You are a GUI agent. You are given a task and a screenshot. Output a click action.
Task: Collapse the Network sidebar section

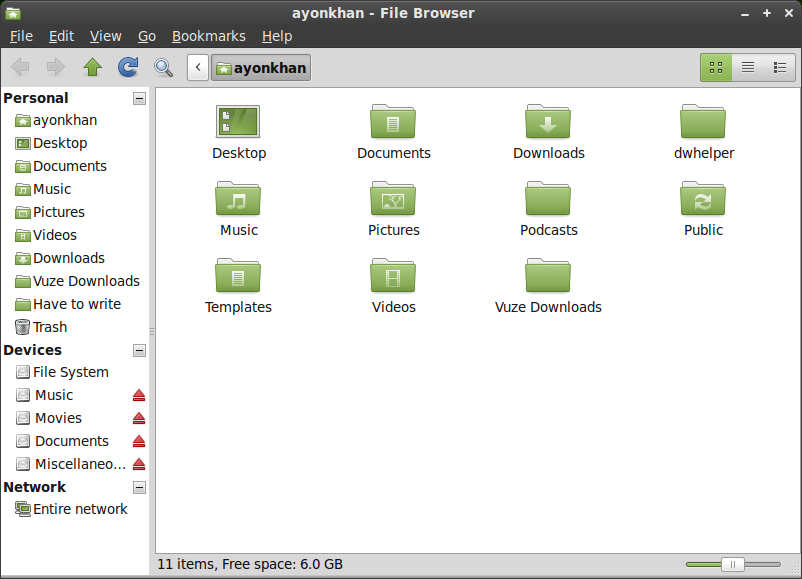coord(139,487)
